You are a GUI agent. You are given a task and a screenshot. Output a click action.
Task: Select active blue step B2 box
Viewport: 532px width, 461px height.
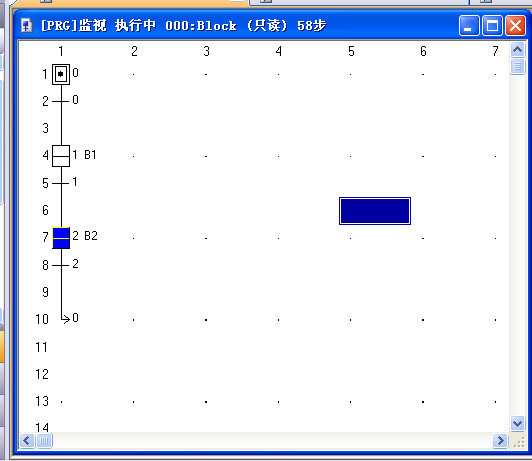(x=61, y=238)
